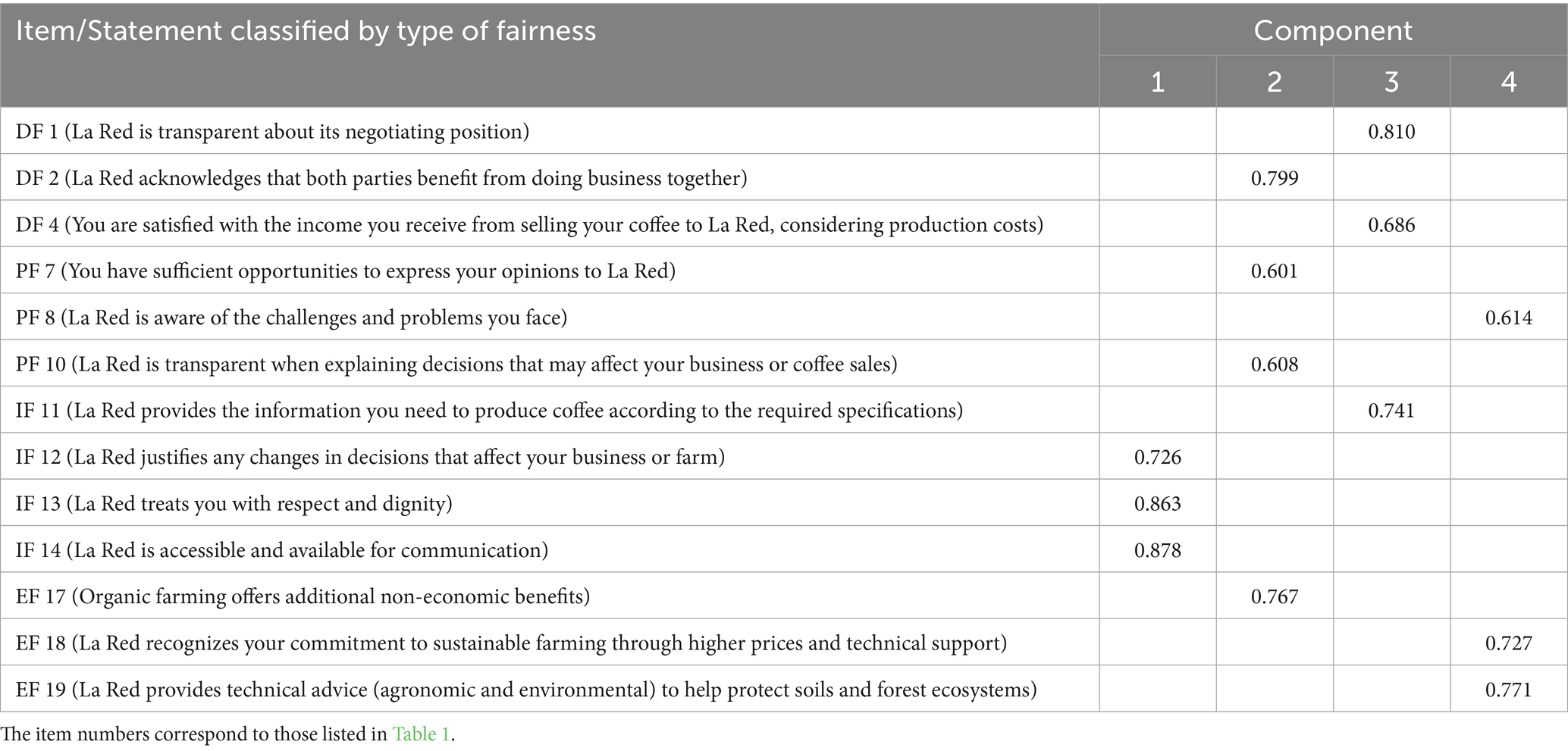Click the 0.727 value for EF 18

click(x=1509, y=643)
